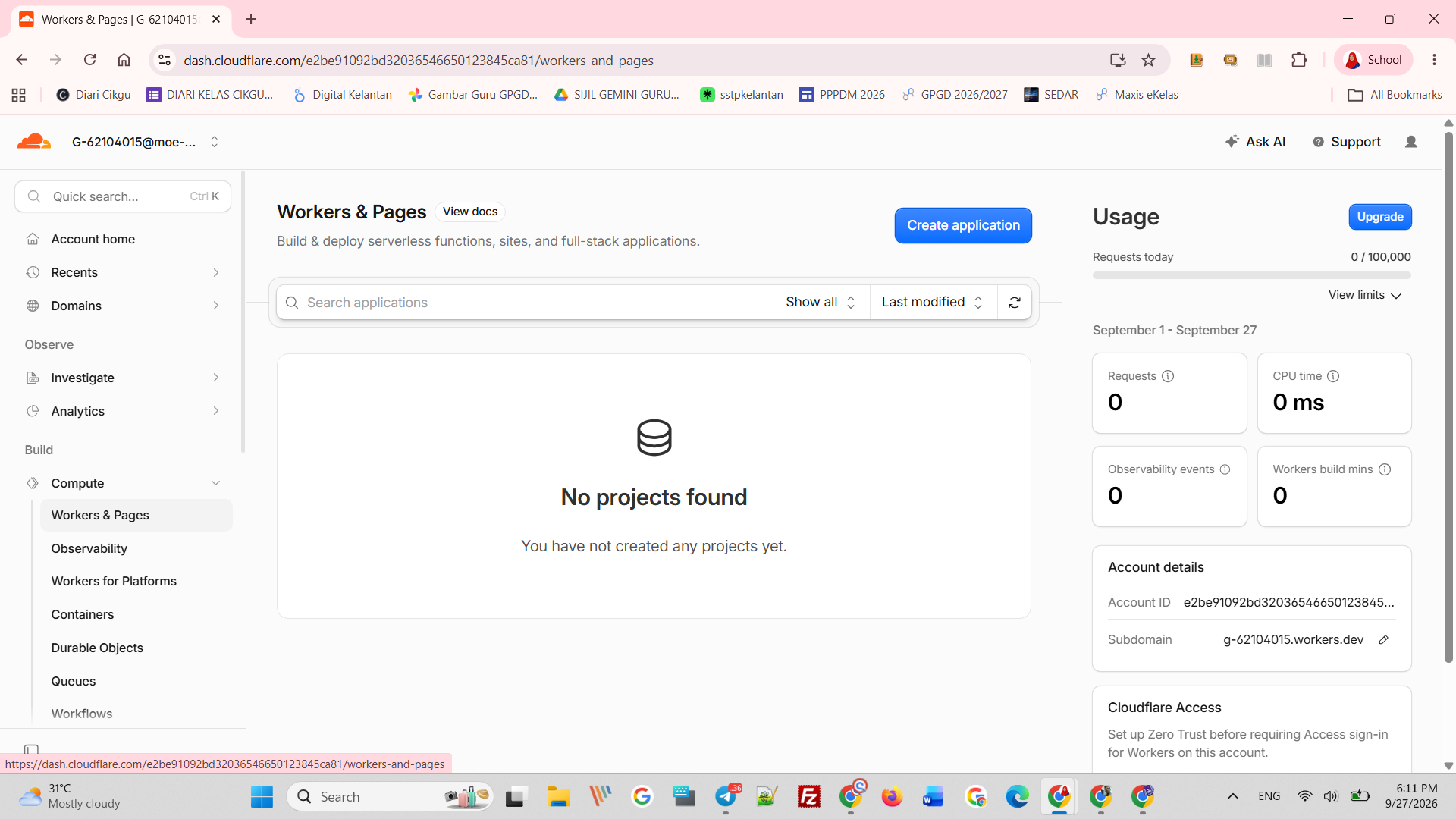Open Workers for Platforms
The width and height of the screenshot is (1456, 819).
point(114,581)
